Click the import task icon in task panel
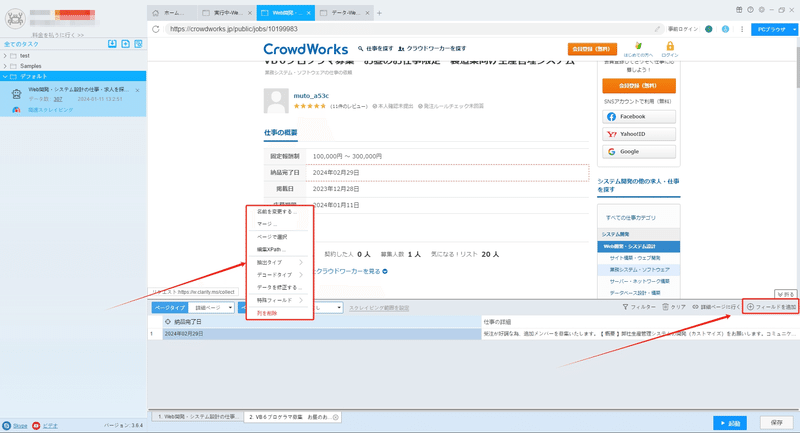 coord(112,44)
